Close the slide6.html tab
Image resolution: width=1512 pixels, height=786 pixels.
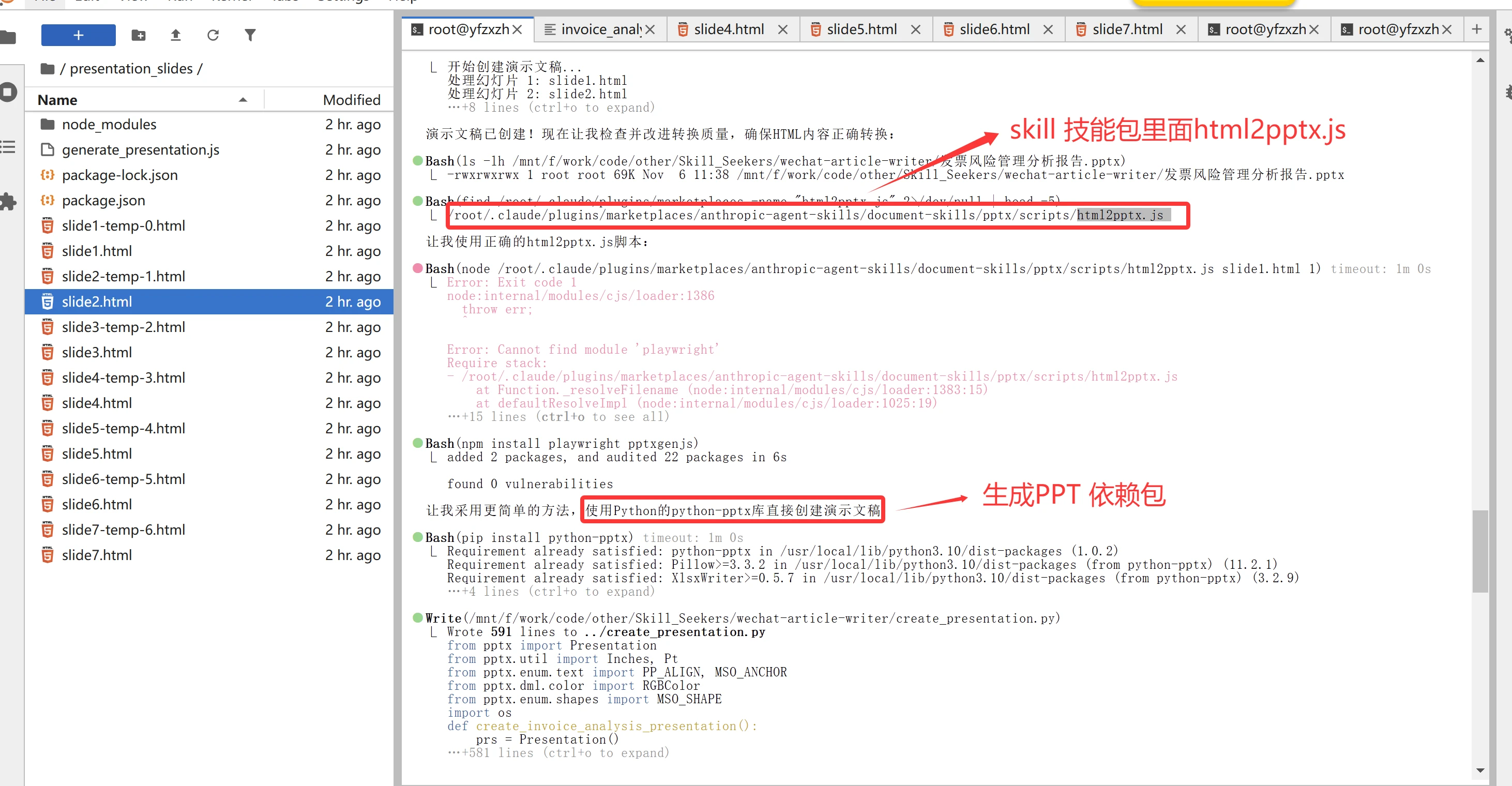coord(1048,29)
